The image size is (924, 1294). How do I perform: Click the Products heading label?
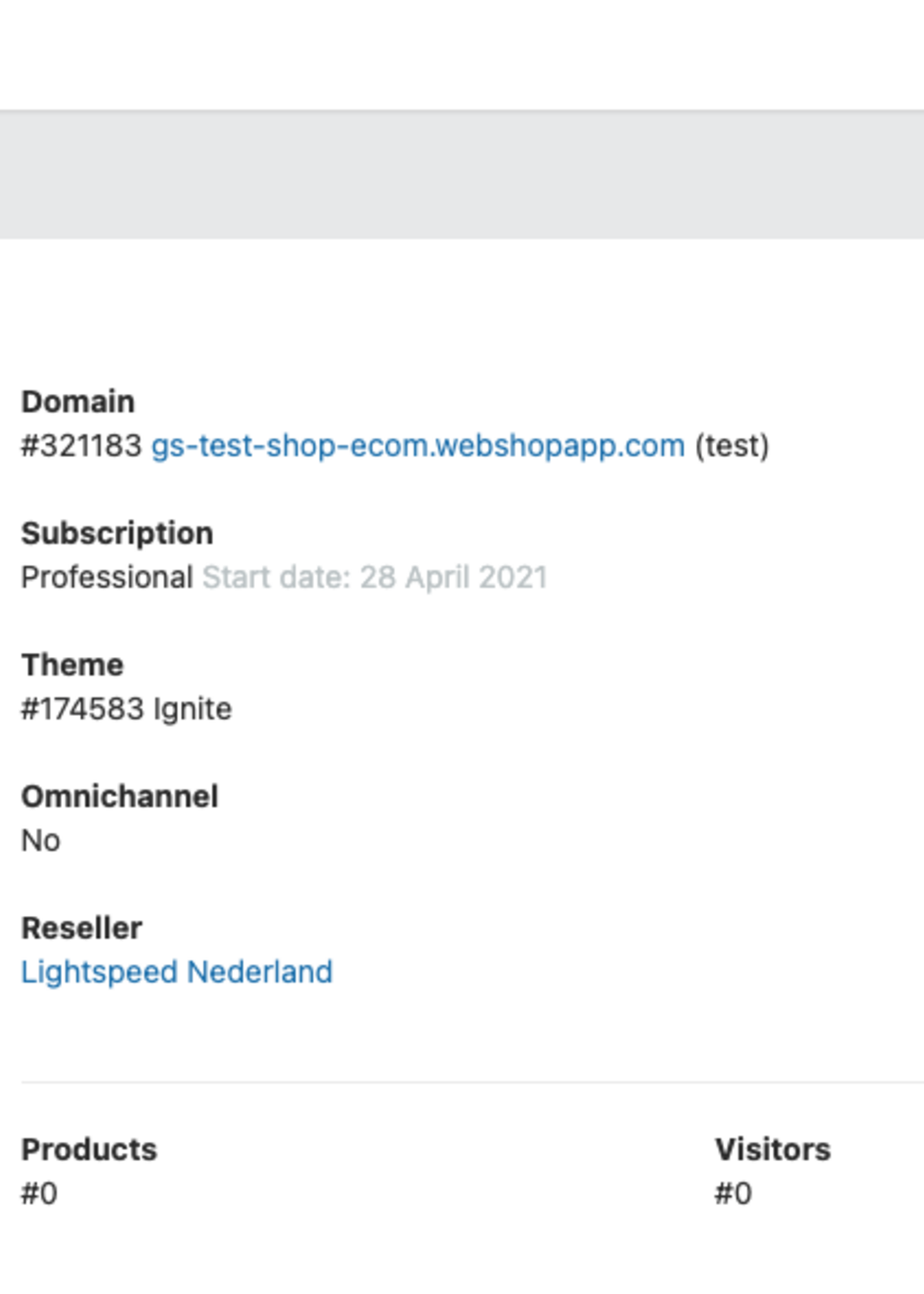tap(89, 1149)
